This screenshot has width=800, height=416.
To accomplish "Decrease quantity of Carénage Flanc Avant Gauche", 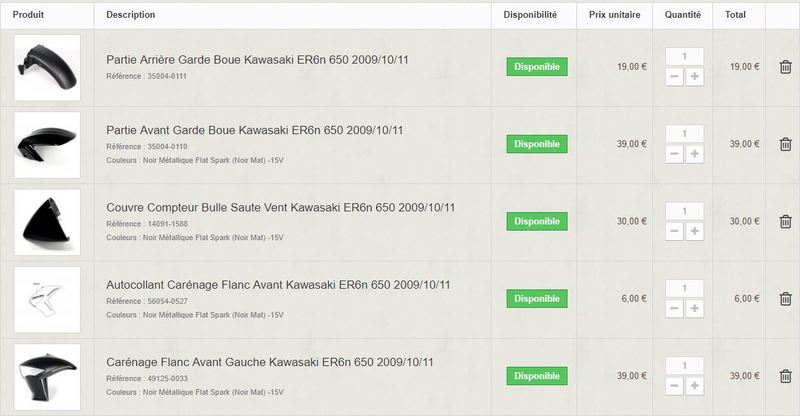I will [674, 386].
